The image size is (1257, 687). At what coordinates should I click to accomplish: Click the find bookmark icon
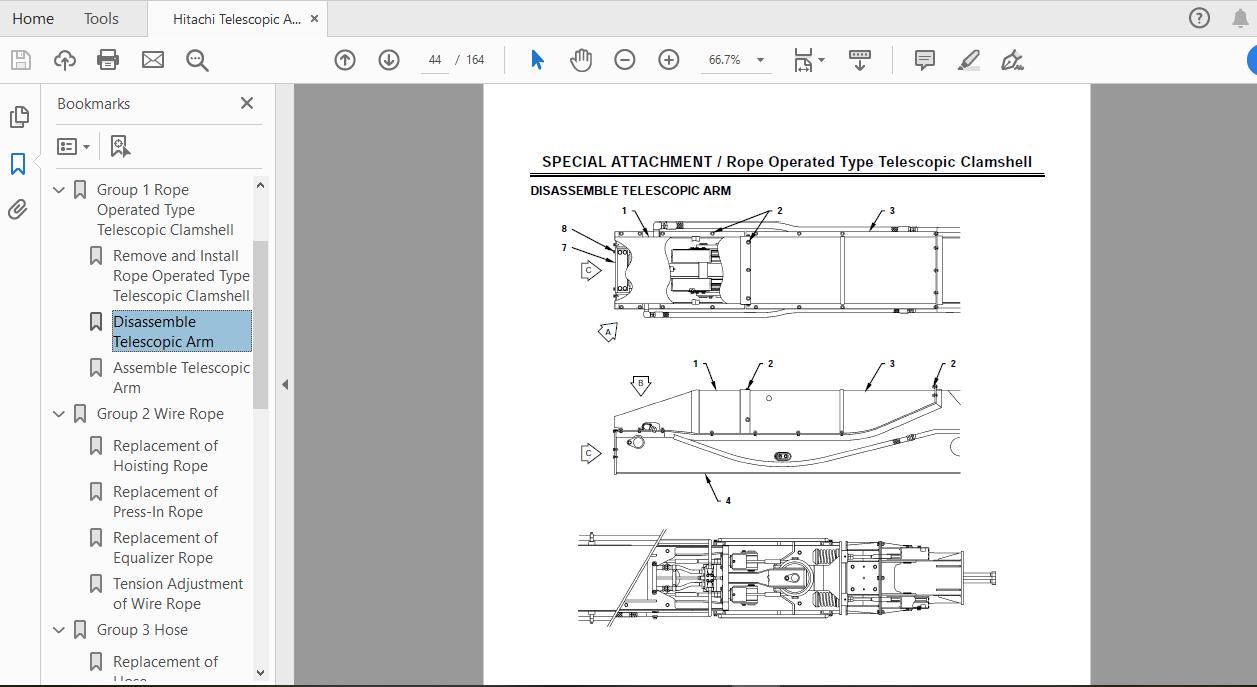tap(120, 146)
